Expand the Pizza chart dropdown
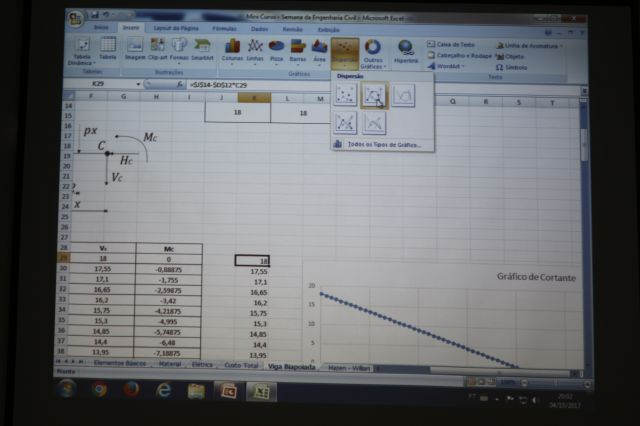Viewport: 640px width, 426px height. tap(276, 51)
